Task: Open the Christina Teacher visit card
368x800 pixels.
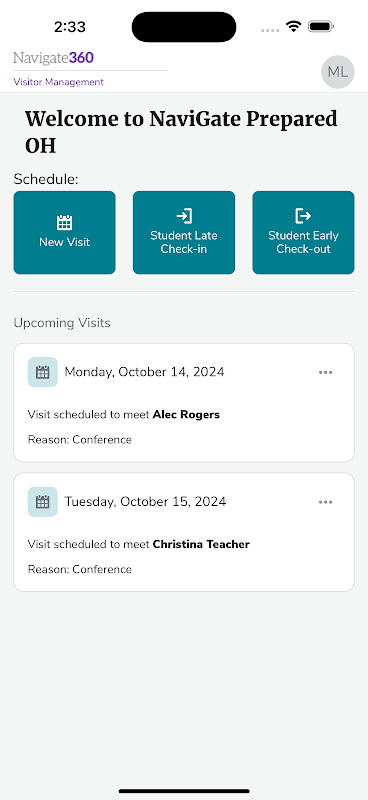Action: click(x=184, y=532)
